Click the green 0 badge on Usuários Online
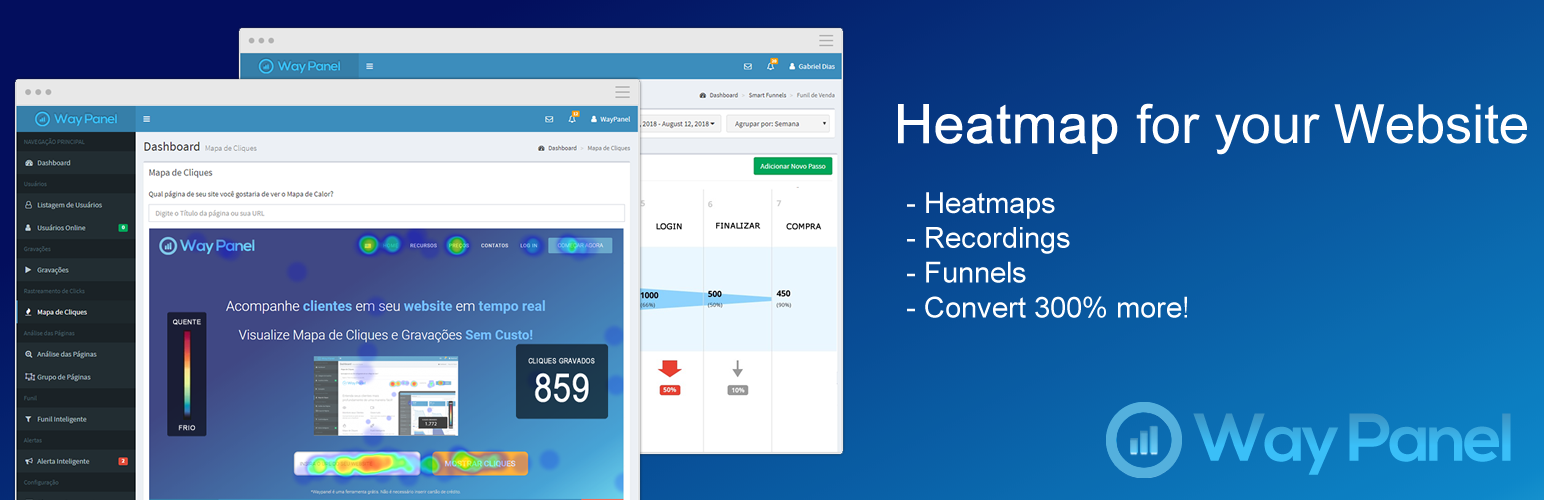 [x=123, y=228]
